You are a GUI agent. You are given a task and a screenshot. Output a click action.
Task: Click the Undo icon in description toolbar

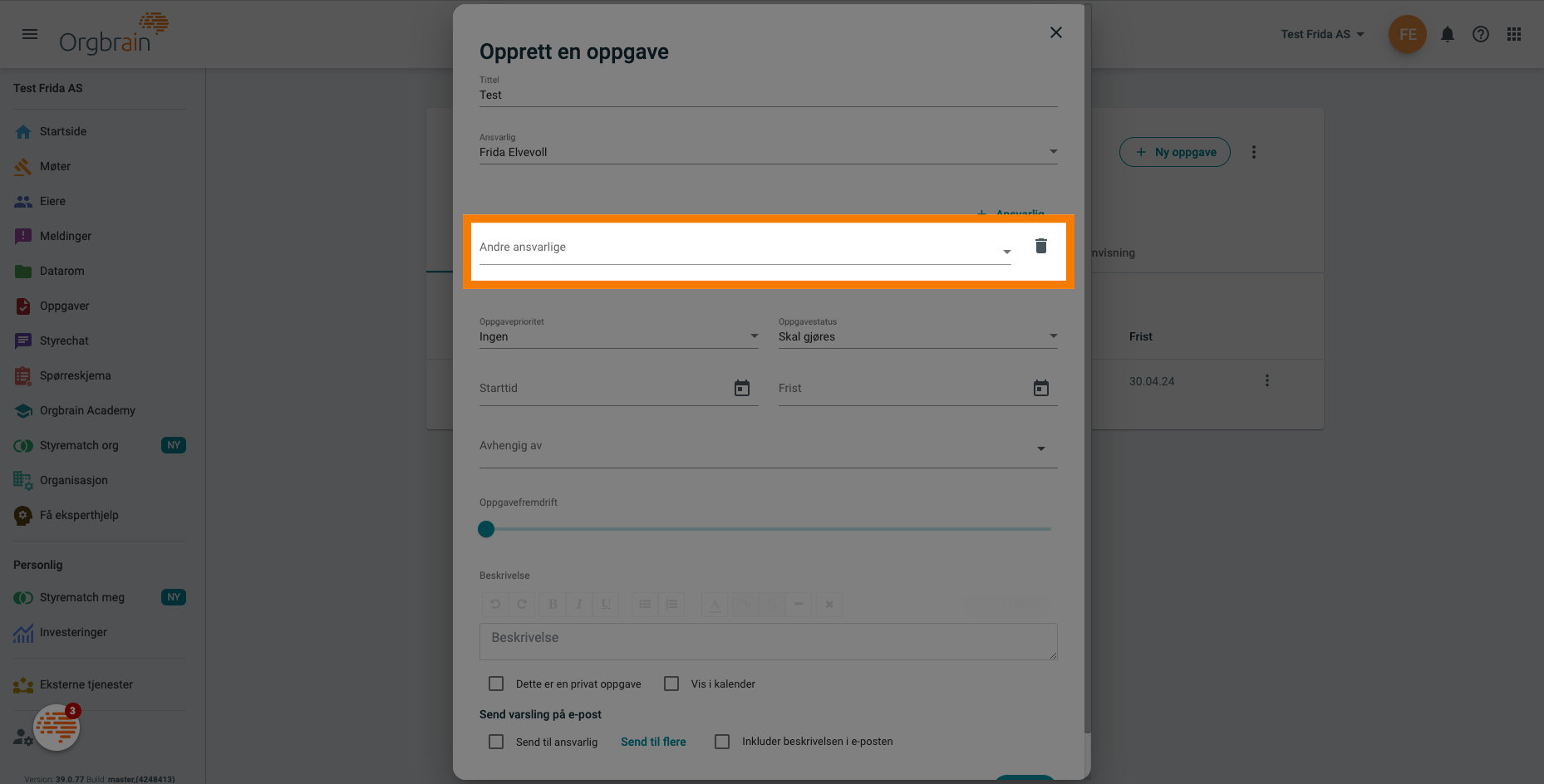[x=495, y=604]
